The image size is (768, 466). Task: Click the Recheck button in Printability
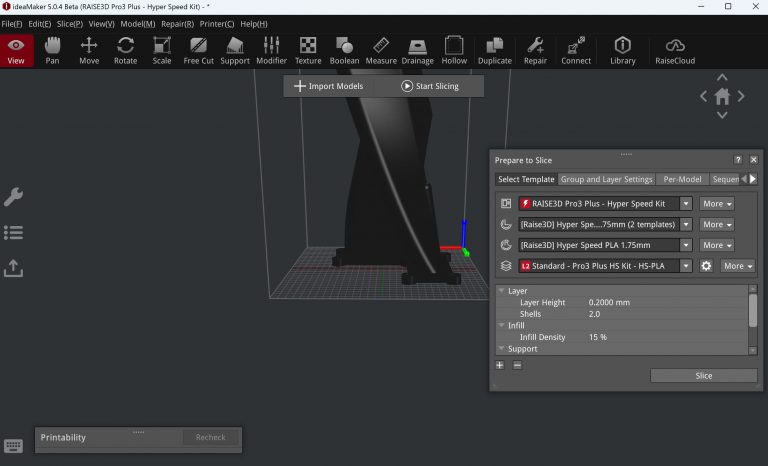pos(211,437)
